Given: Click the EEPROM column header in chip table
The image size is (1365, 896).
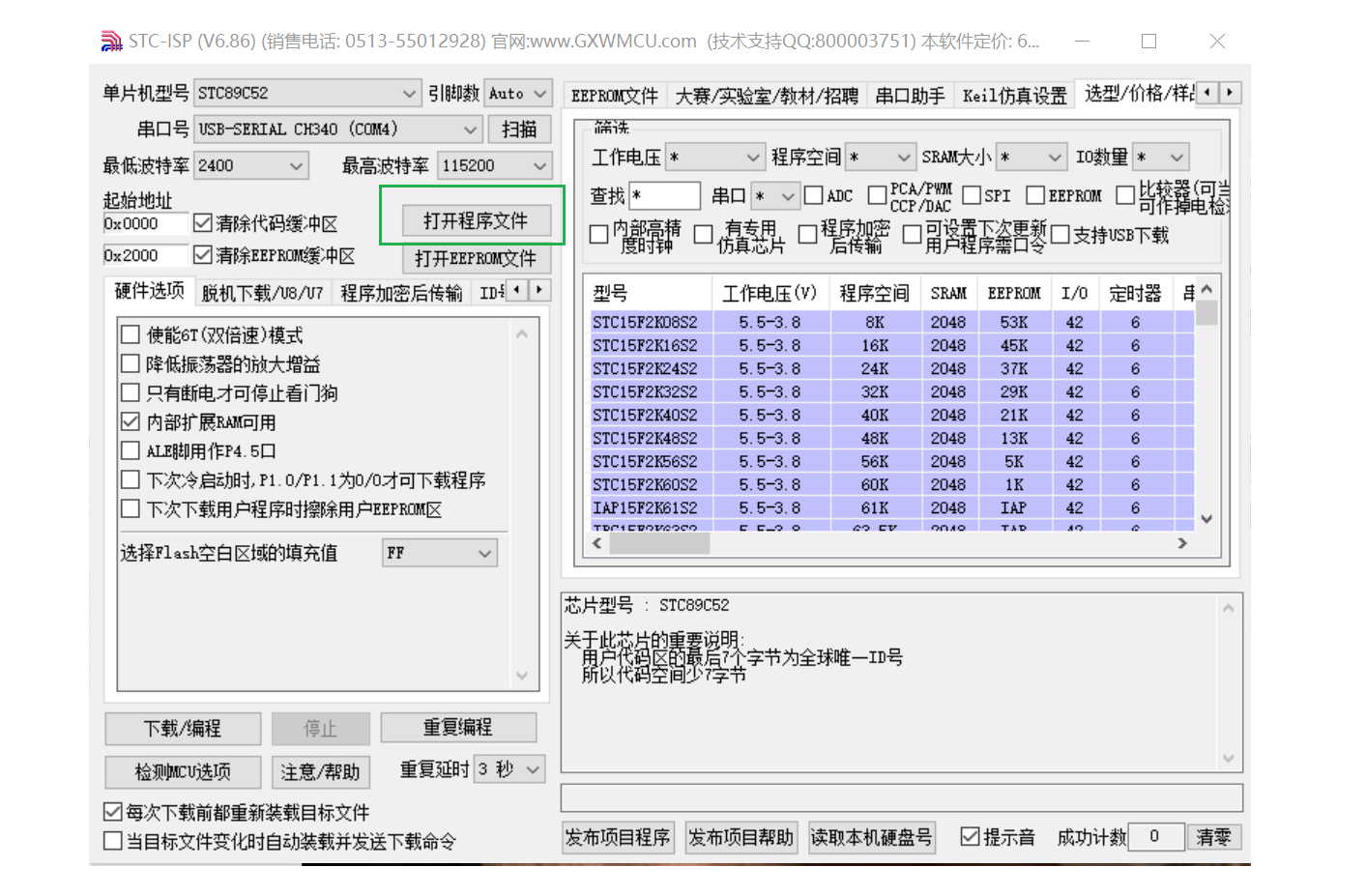Looking at the screenshot, I should click(1014, 293).
